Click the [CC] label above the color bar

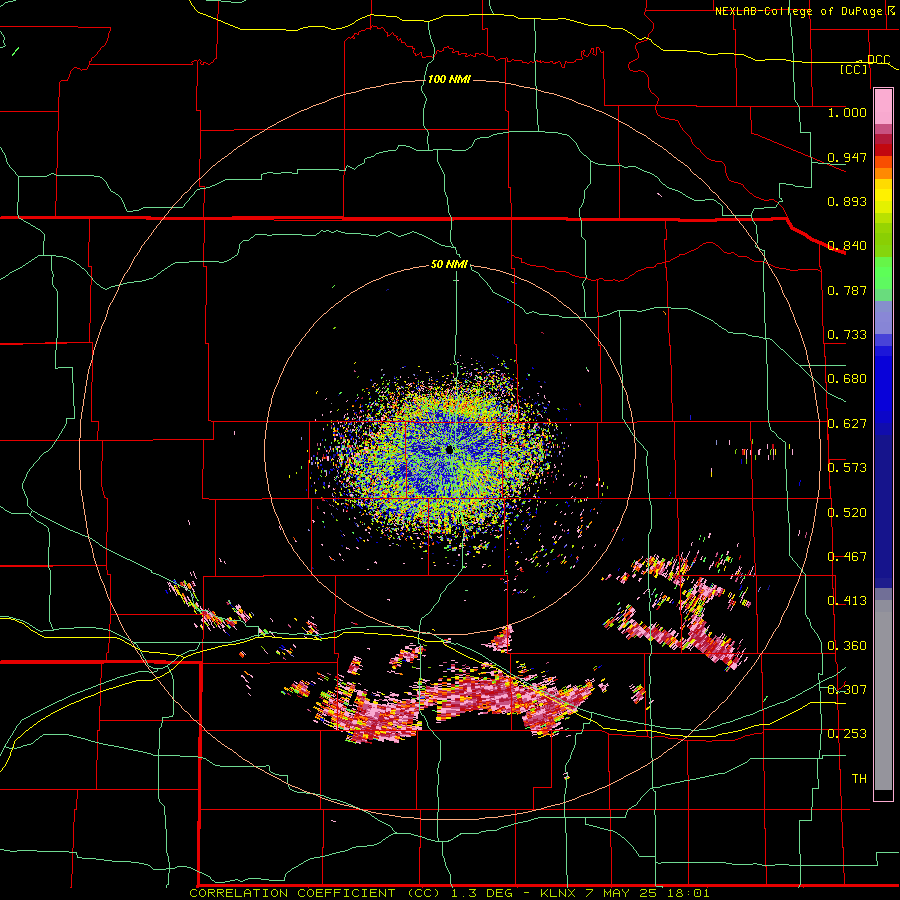854,69
